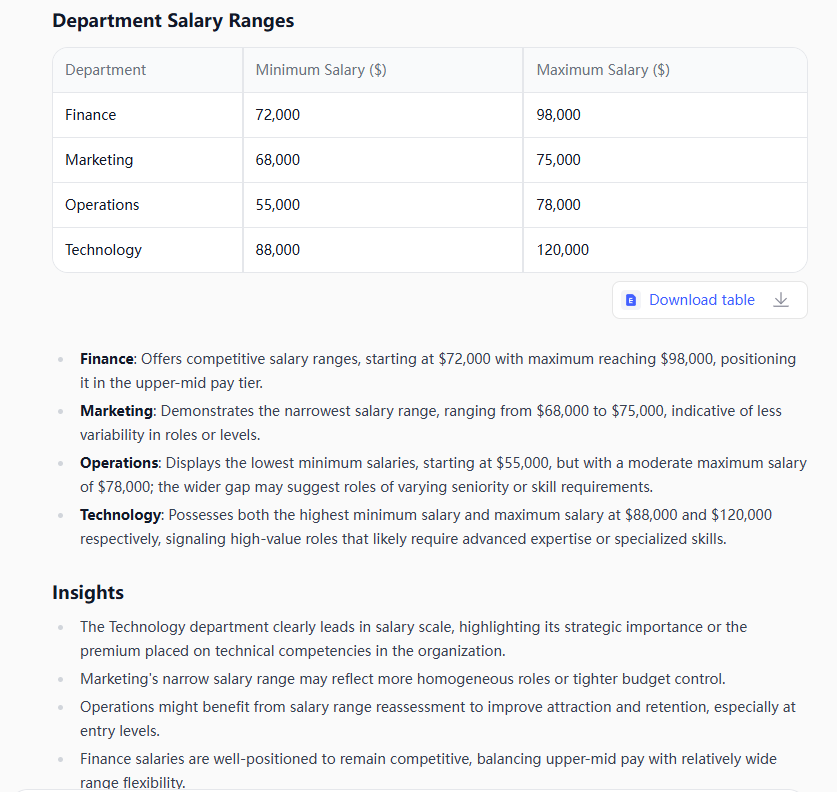Click the bold Technology label in bullet list
The height and width of the screenshot is (792, 837).
pyautogui.click(x=120, y=515)
